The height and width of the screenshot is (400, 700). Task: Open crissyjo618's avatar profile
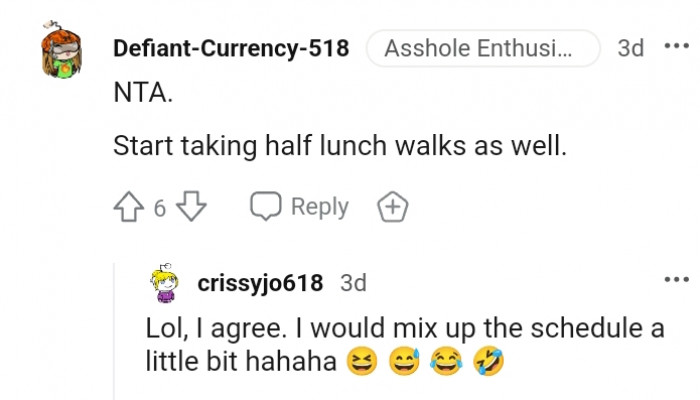pos(165,284)
